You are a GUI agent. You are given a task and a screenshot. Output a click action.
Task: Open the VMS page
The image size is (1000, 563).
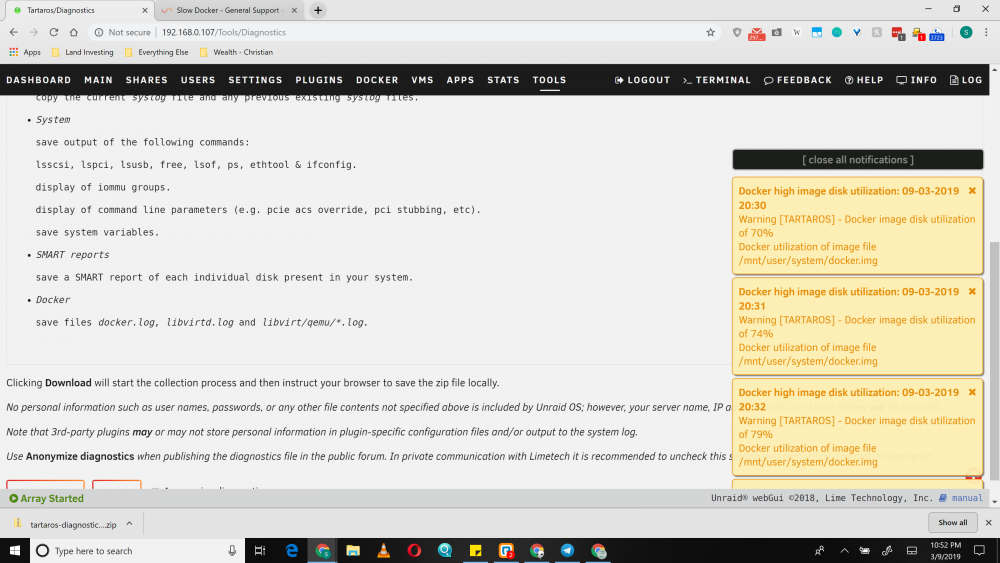pyautogui.click(x=422, y=80)
